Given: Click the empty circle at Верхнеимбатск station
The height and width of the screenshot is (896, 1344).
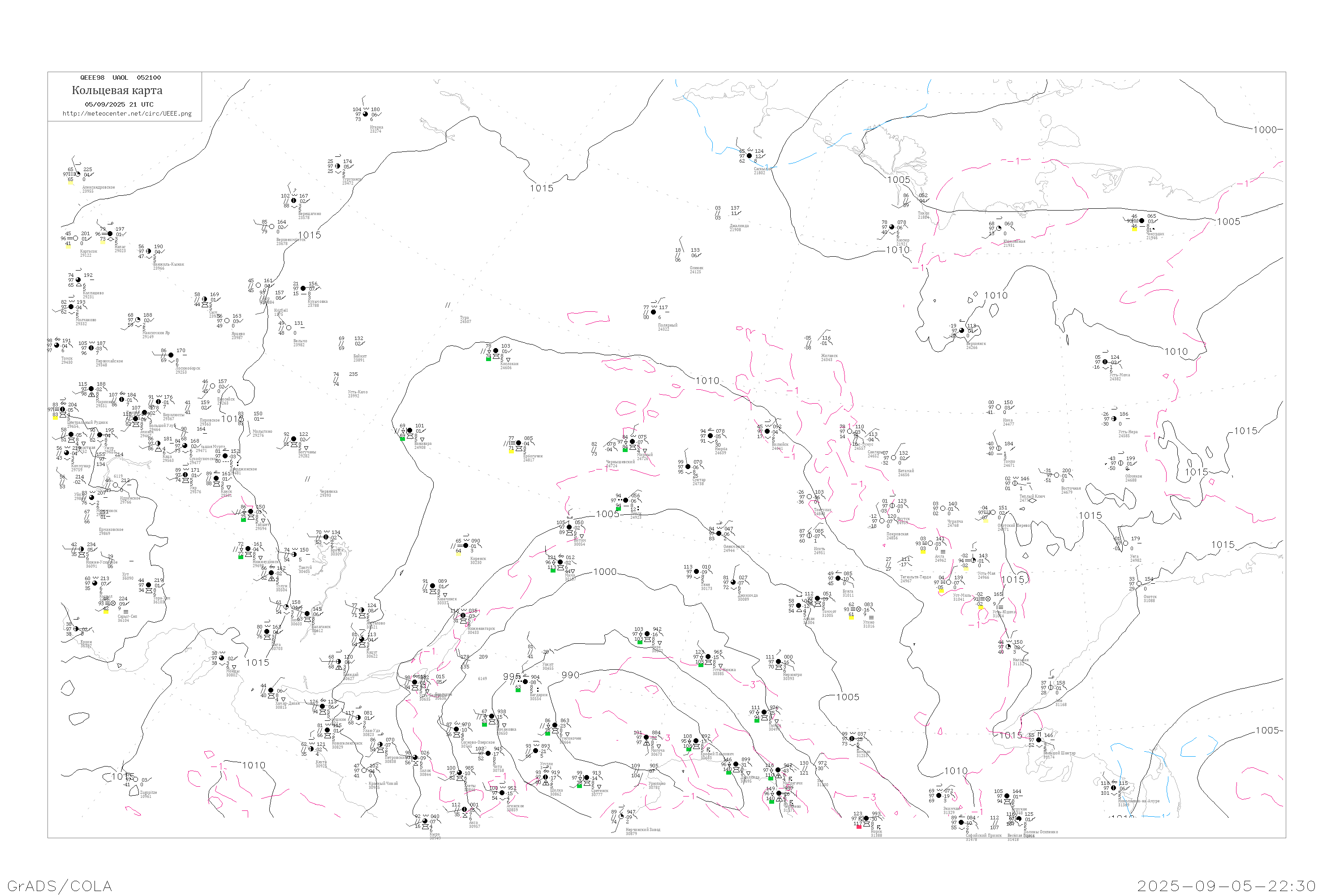Looking at the screenshot, I should (x=272, y=227).
